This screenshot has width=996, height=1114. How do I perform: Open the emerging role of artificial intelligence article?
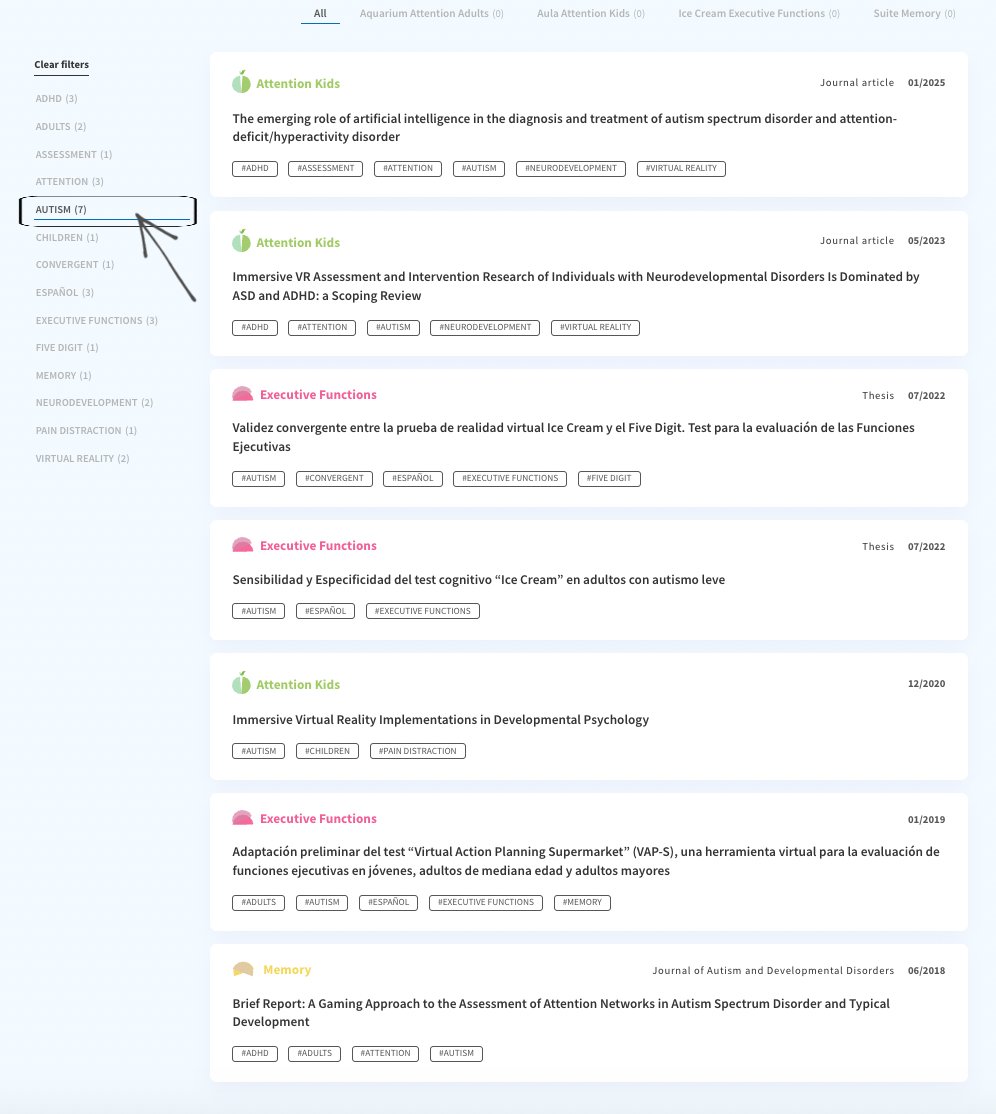pos(565,127)
